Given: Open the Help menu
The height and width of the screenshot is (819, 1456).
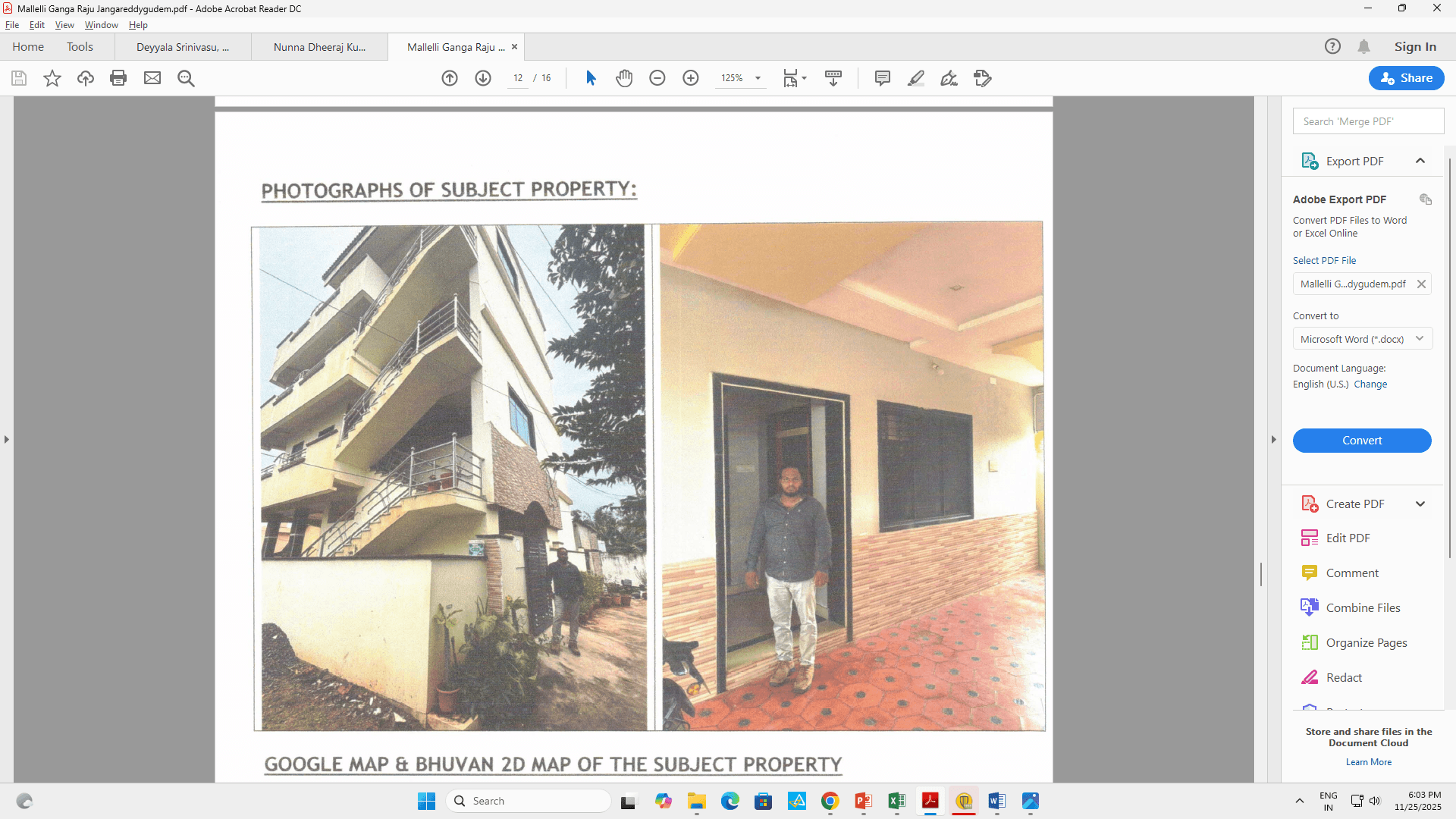Looking at the screenshot, I should [138, 25].
